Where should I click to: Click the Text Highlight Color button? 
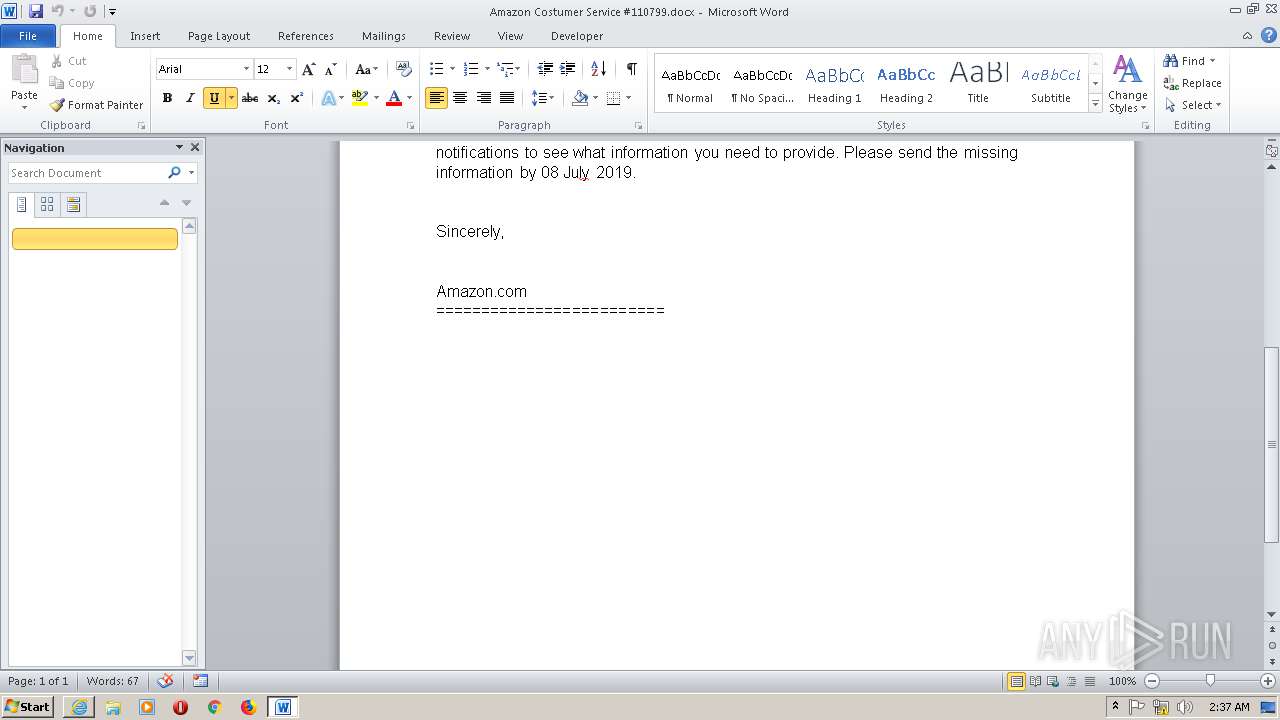pos(359,98)
